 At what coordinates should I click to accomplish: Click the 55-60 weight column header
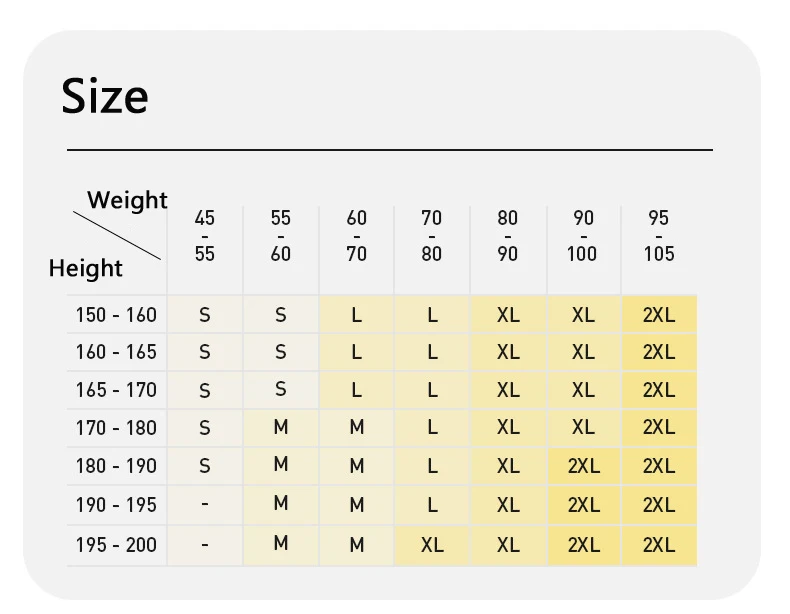281,236
